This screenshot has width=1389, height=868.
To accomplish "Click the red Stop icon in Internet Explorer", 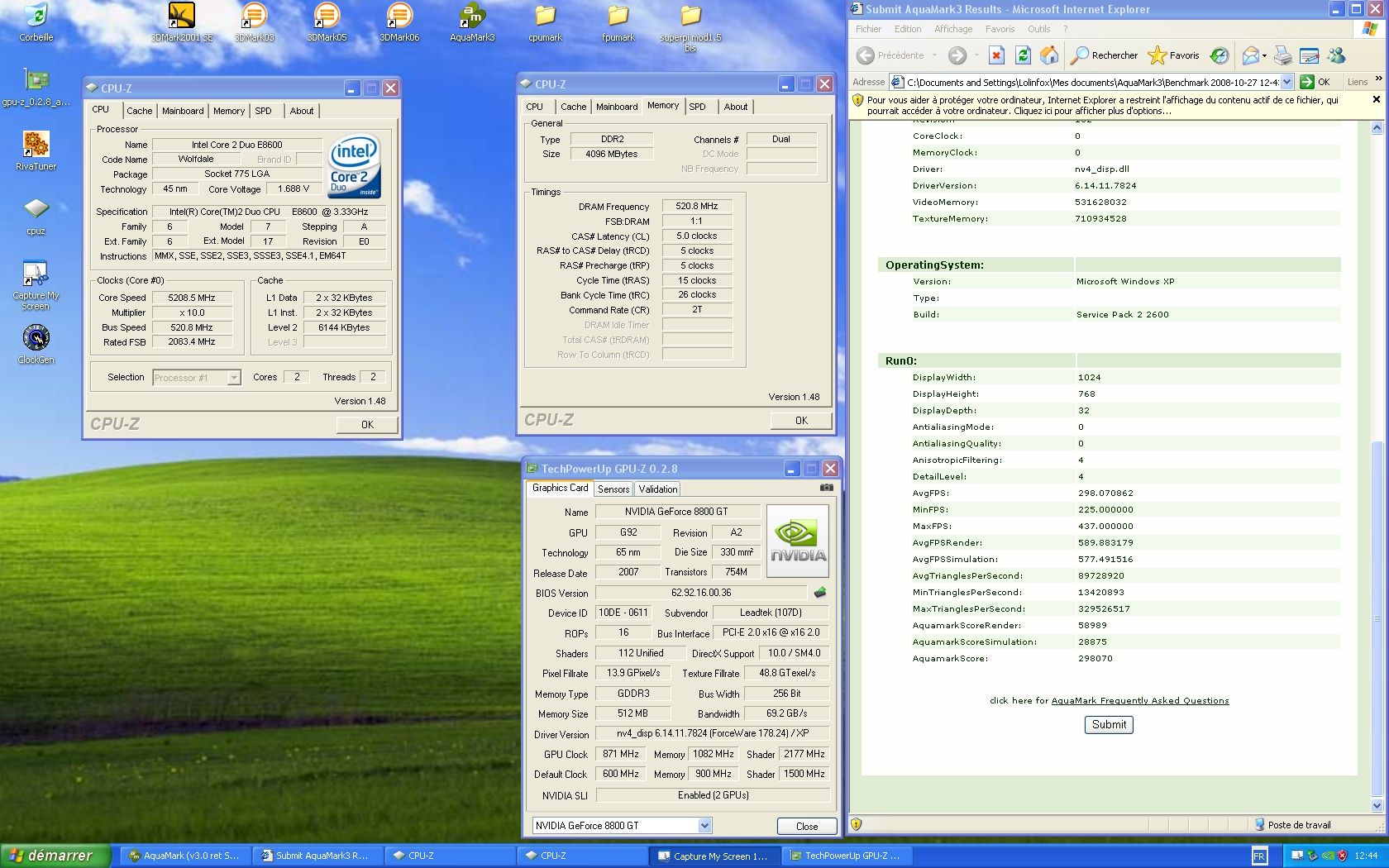I will (x=996, y=55).
